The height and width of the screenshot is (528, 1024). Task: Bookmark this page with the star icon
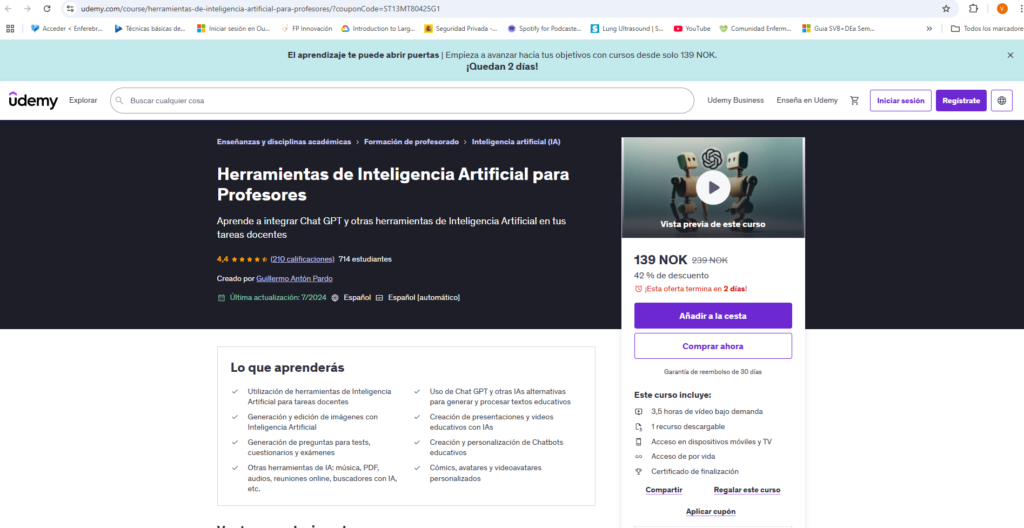(x=946, y=8)
